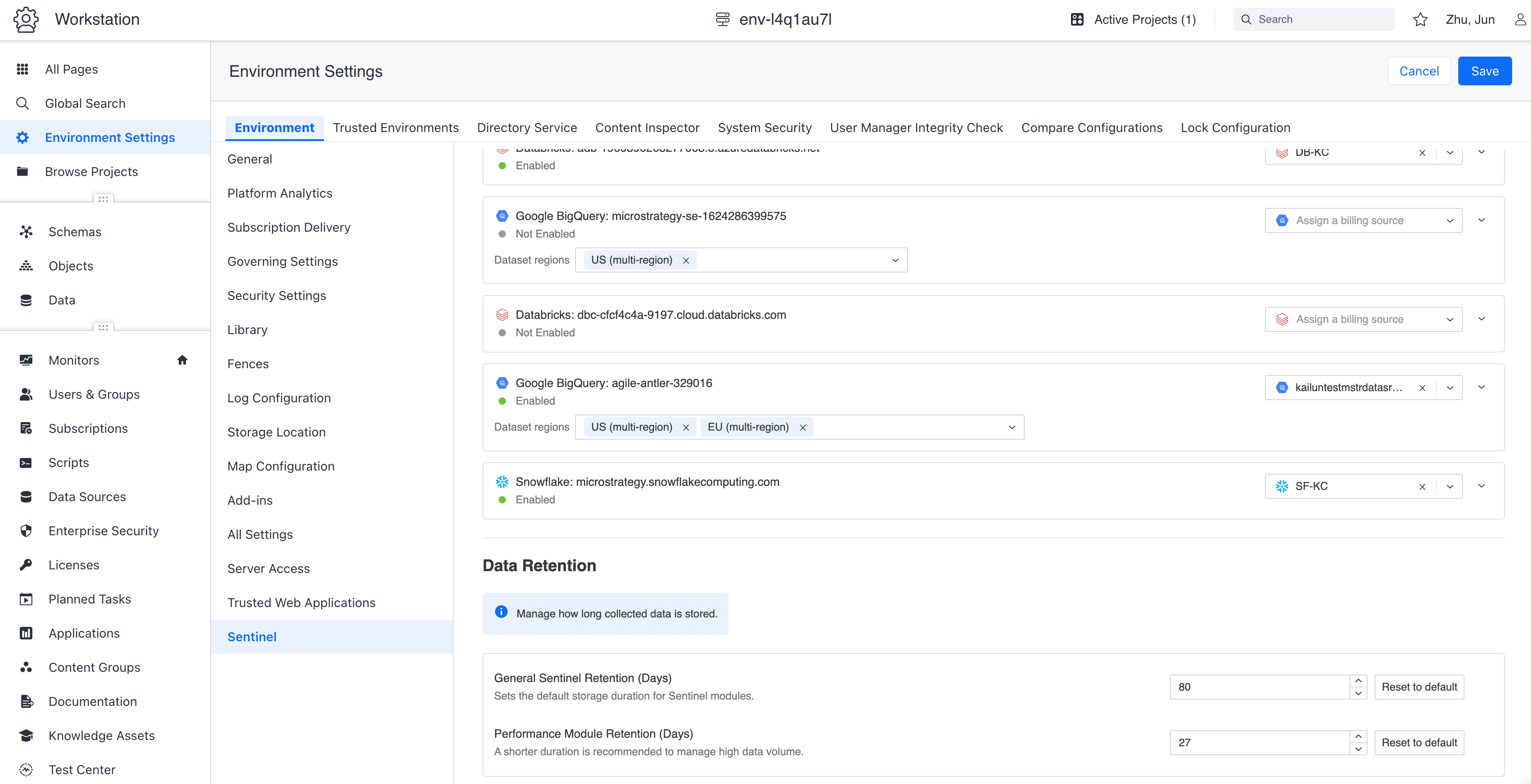
Task: Click the favorites star icon in header
Action: [x=1420, y=20]
